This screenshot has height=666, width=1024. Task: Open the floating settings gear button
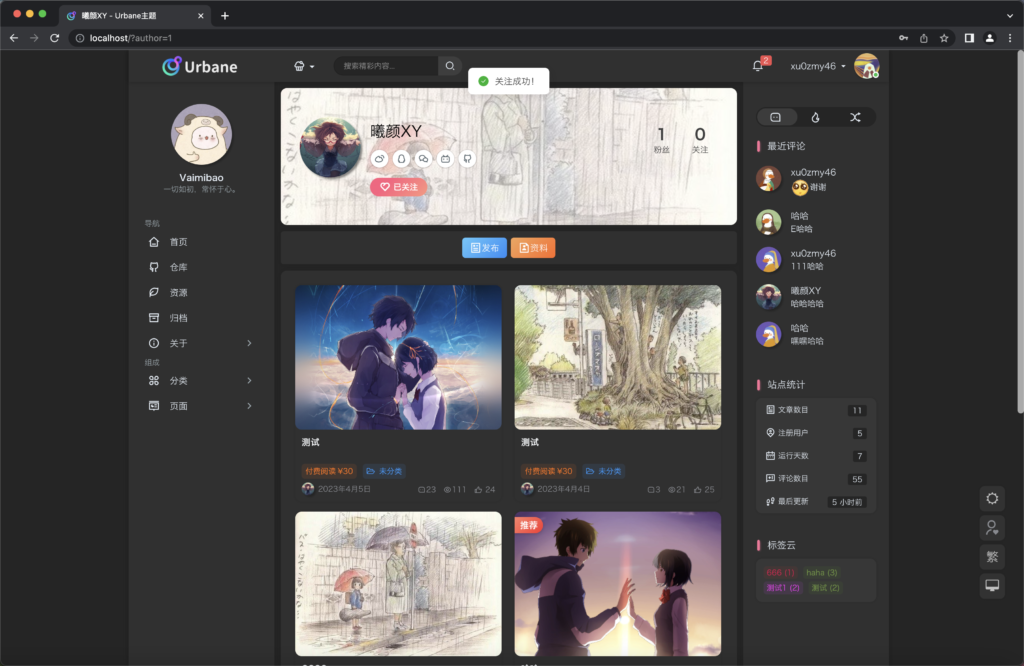[x=991, y=498]
